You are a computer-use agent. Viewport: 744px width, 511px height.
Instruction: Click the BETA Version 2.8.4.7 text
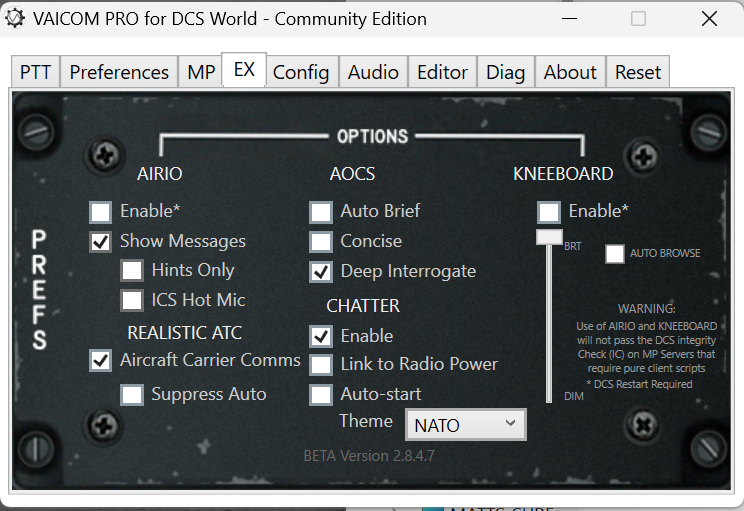point(369,456)
